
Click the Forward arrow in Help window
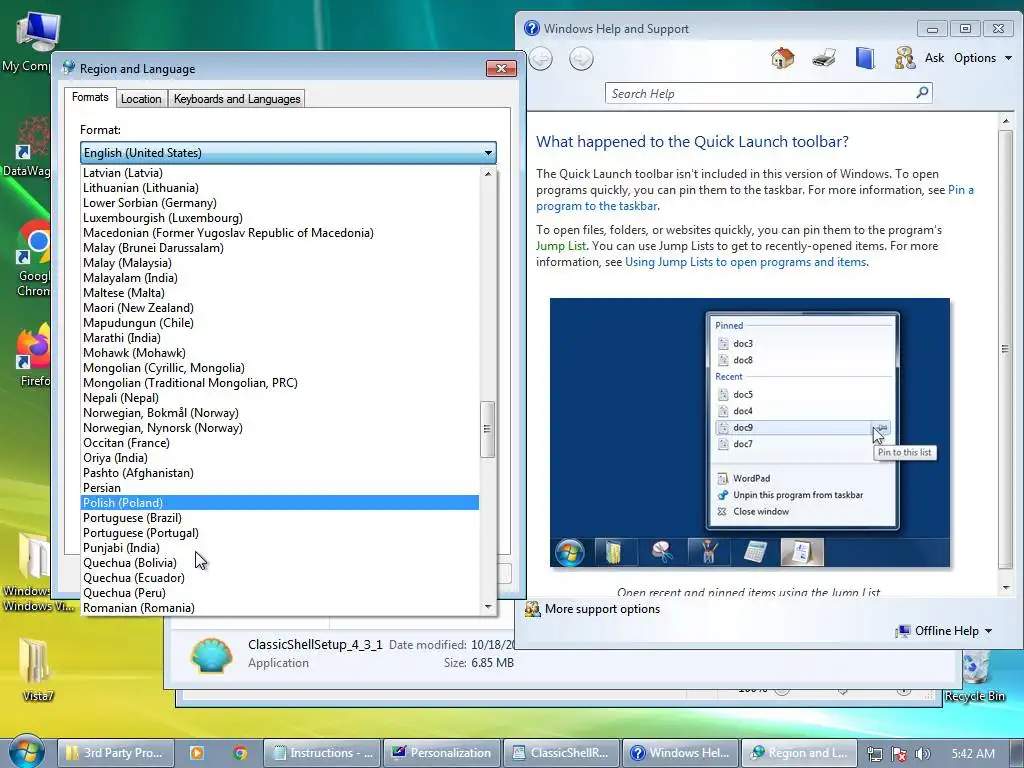(581, 59)
